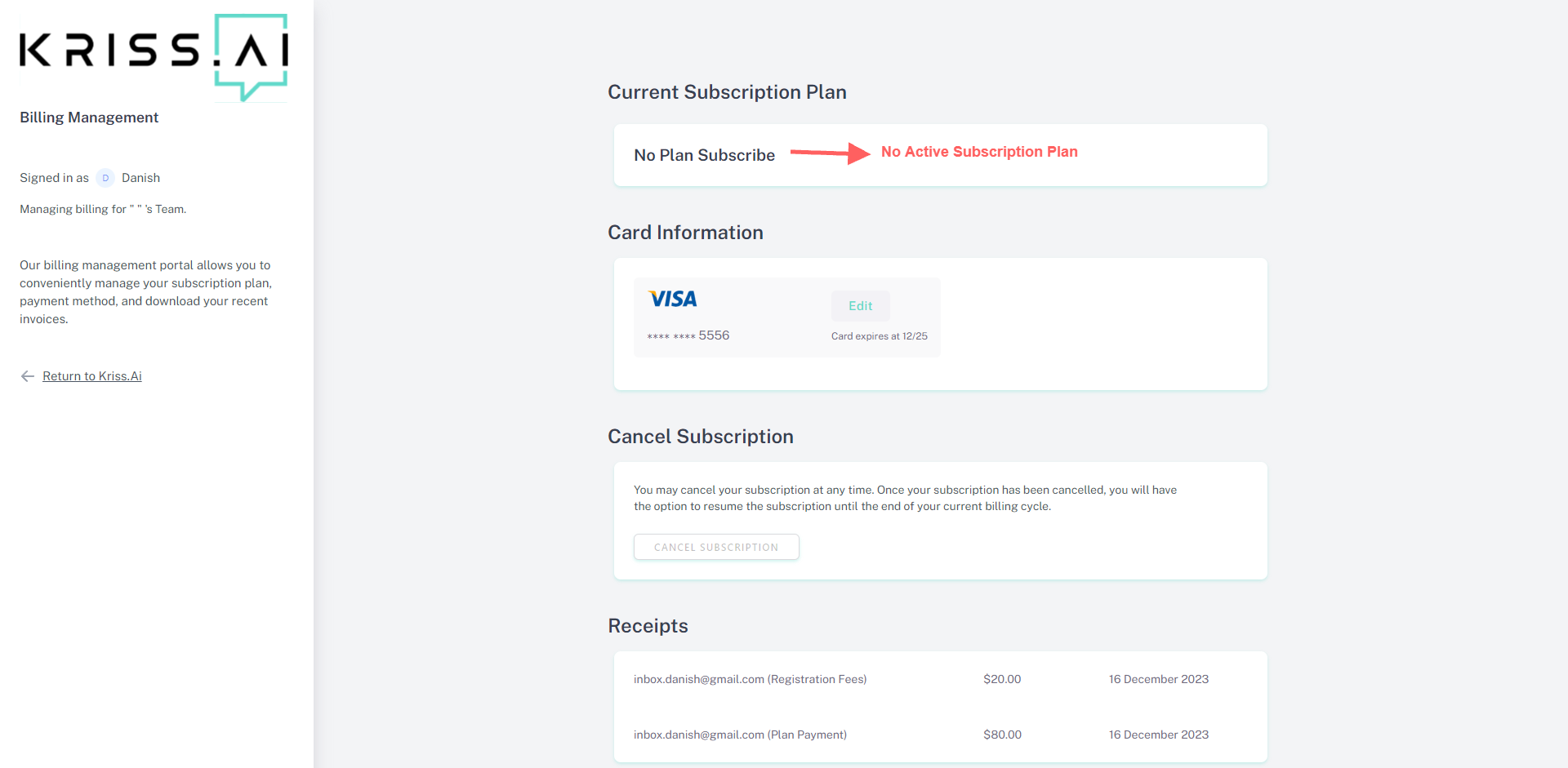Open the Registration Fees receipt
The height and width of the screenshot is (768, 1568).
750,679
